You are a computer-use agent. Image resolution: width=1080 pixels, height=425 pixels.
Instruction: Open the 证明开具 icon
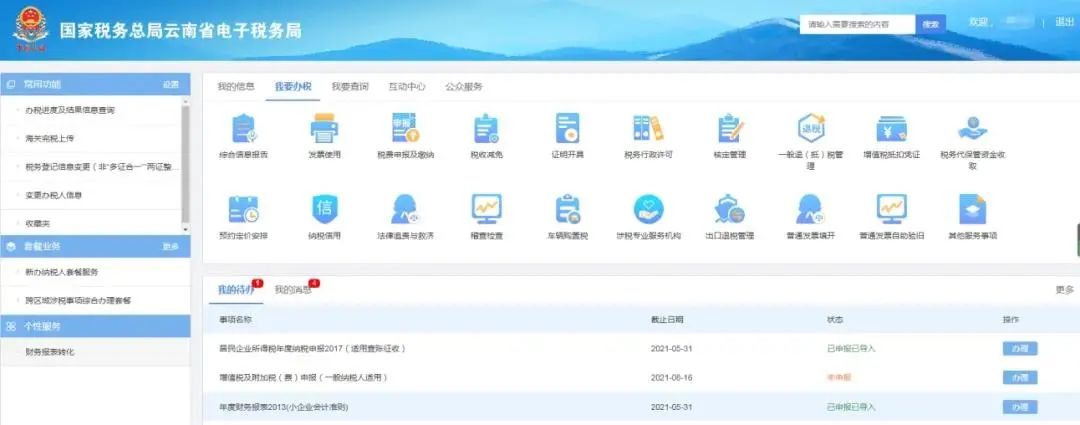pyautogui.click(x=568, y=128)
